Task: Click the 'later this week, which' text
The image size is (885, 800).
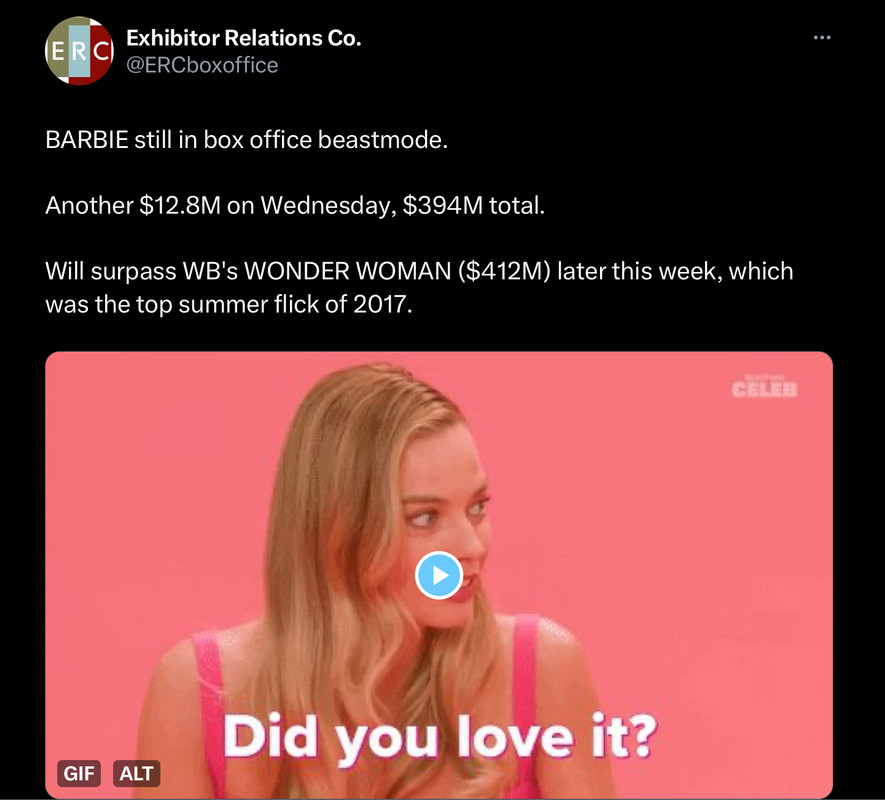Action: 675,271
